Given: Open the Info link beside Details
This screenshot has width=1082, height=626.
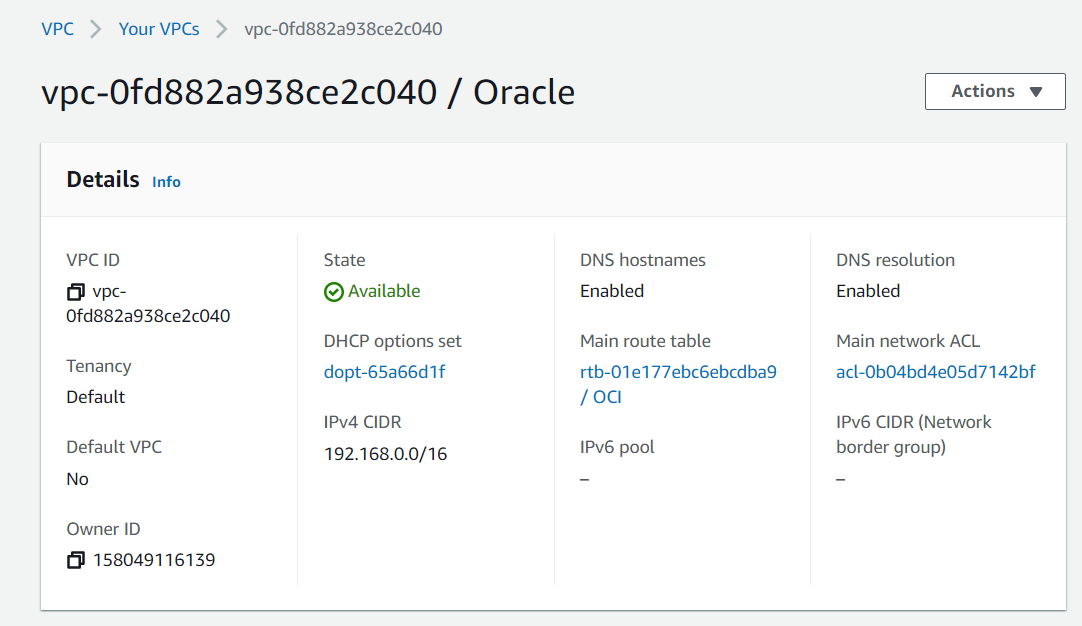Looking at the screenshot, I should 166,182.
